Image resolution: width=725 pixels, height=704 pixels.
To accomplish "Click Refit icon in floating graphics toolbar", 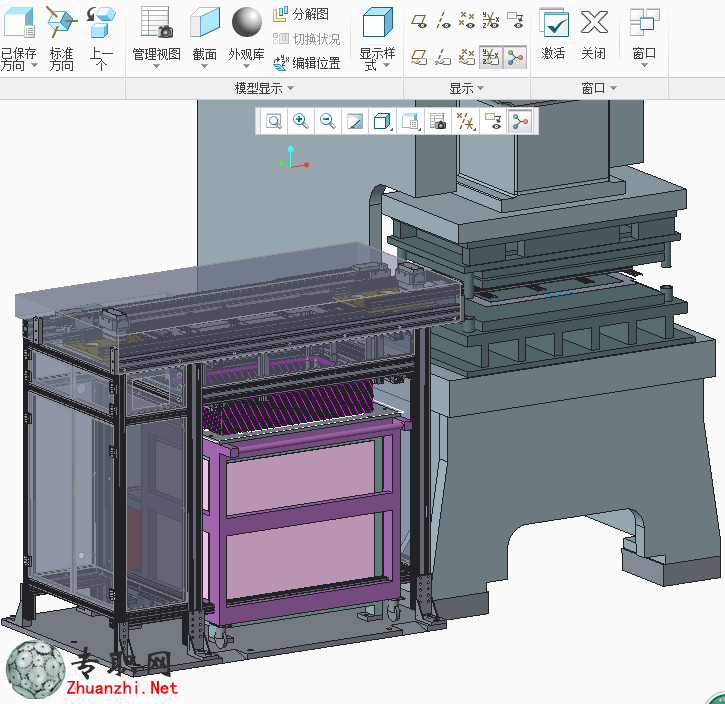I will coord(274,122).
